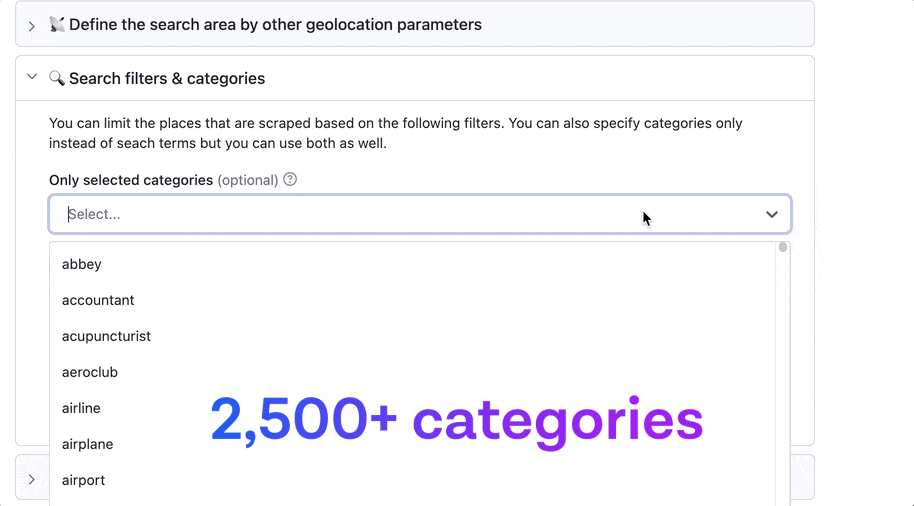Select the airplane category

[87, 444]
